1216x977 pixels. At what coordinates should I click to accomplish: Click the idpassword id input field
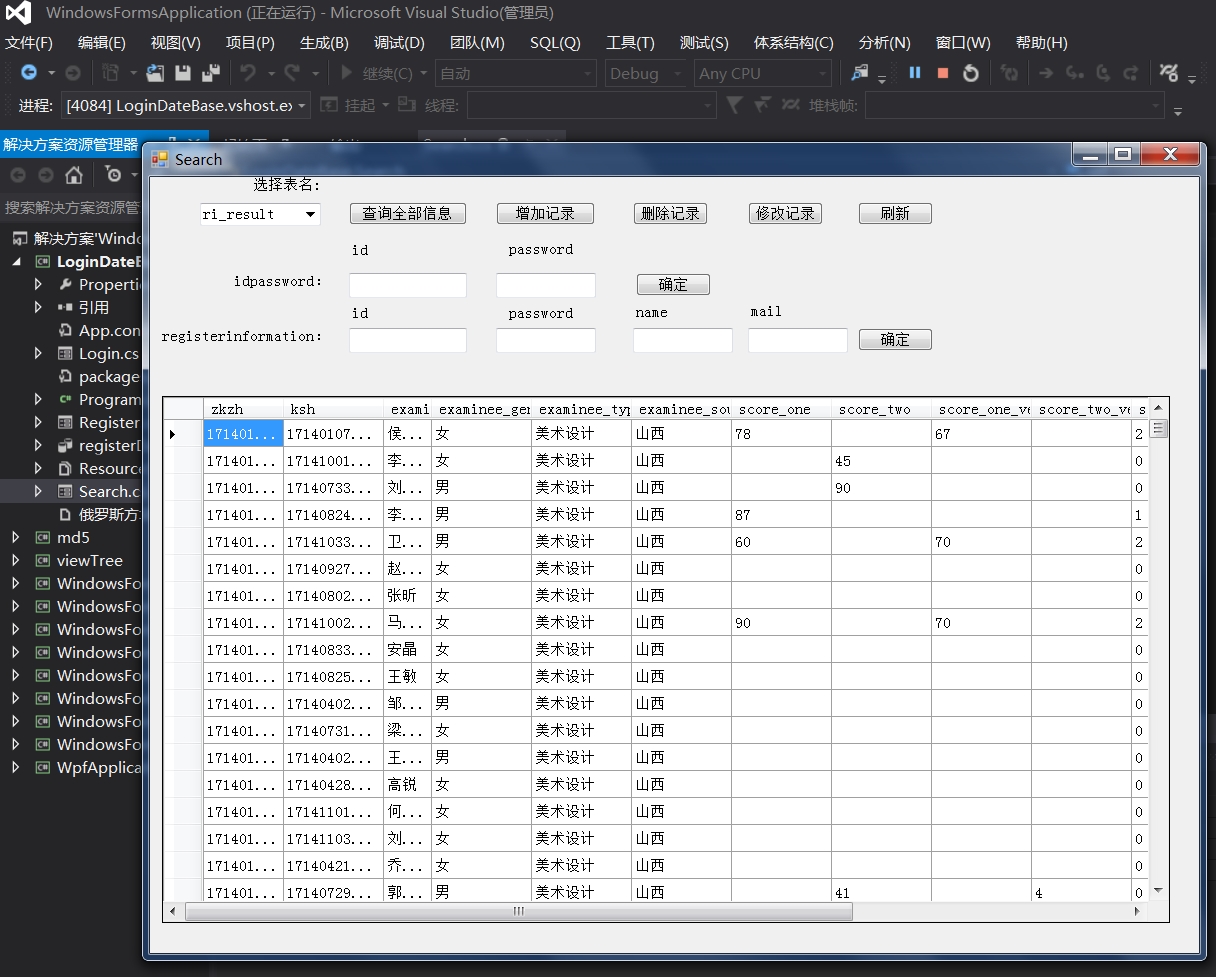(x=408, y=285)
